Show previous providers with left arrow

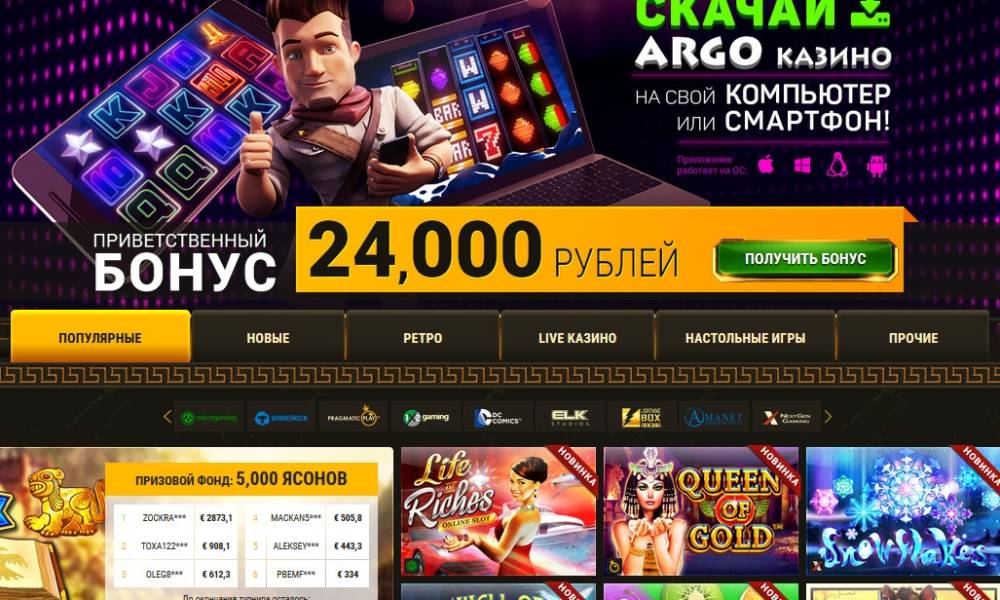tap(167, 417)
